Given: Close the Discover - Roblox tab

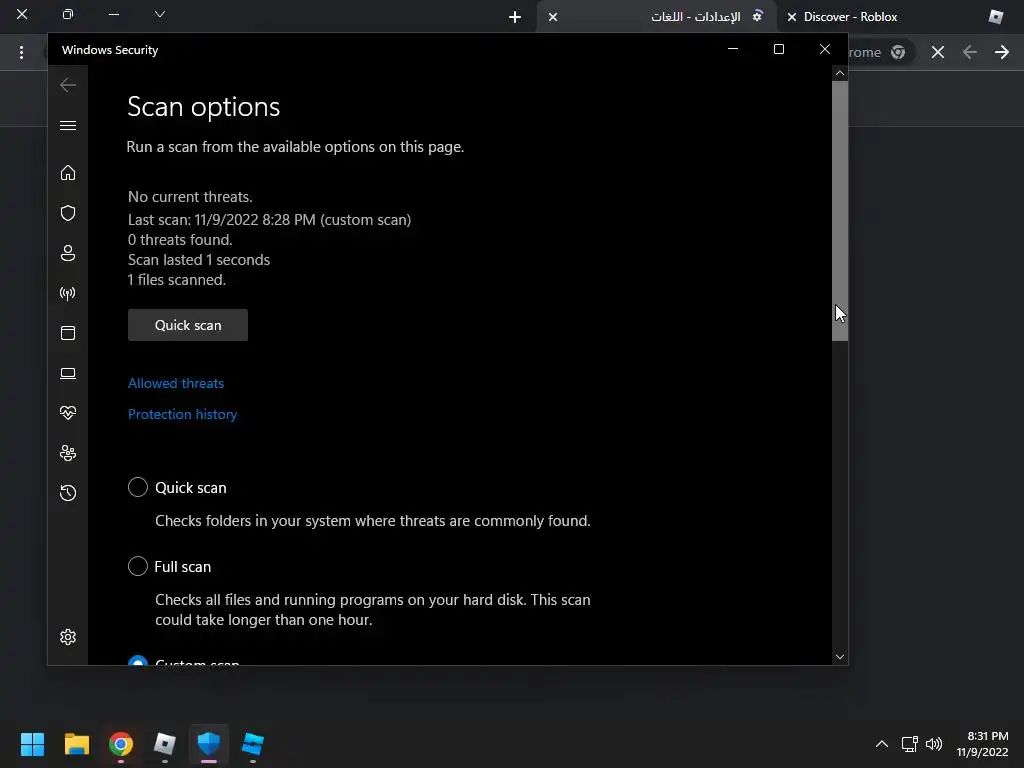Looking at the screenshot, I should coord(792,17).
